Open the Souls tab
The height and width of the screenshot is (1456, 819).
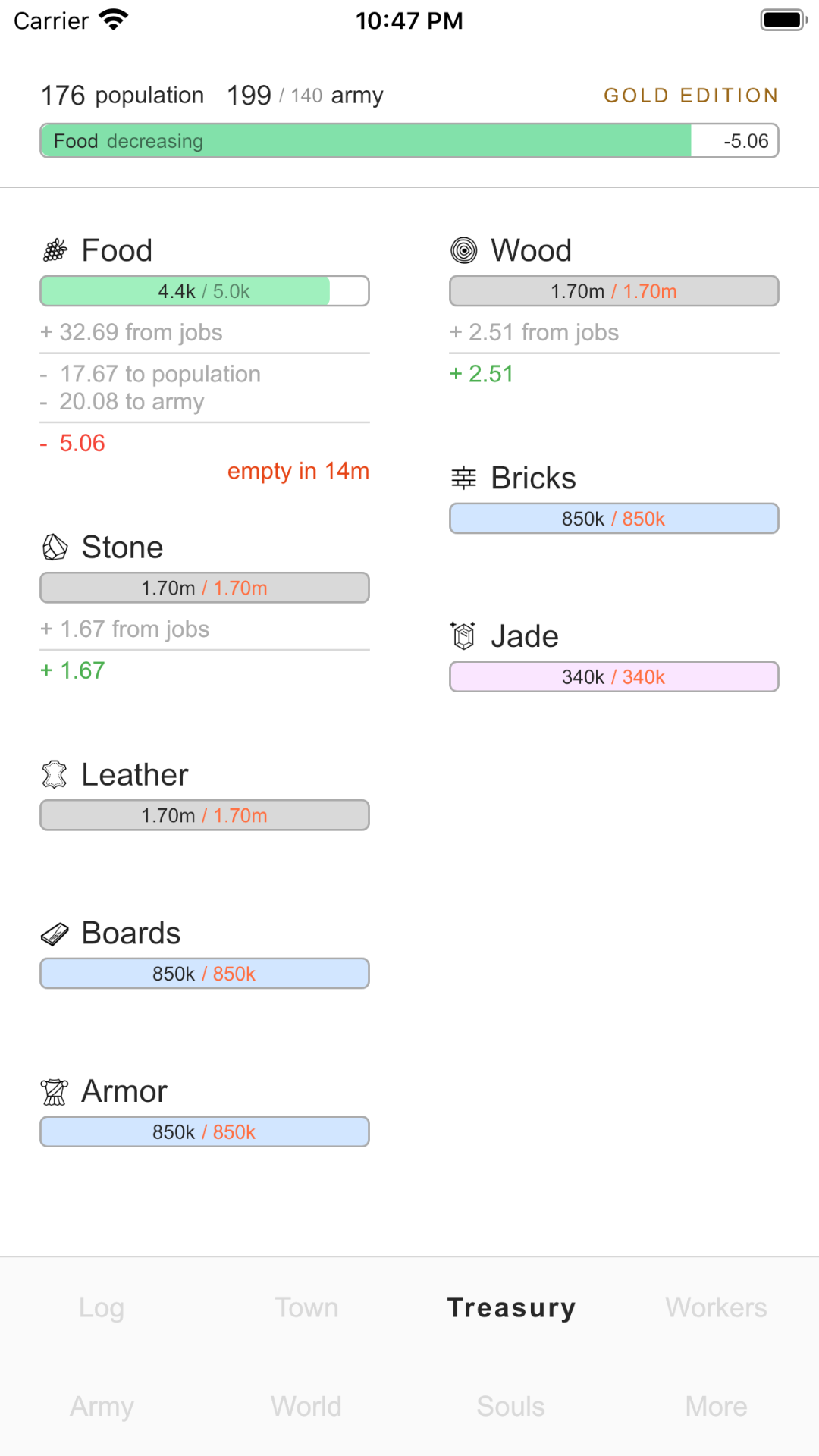511,1406
